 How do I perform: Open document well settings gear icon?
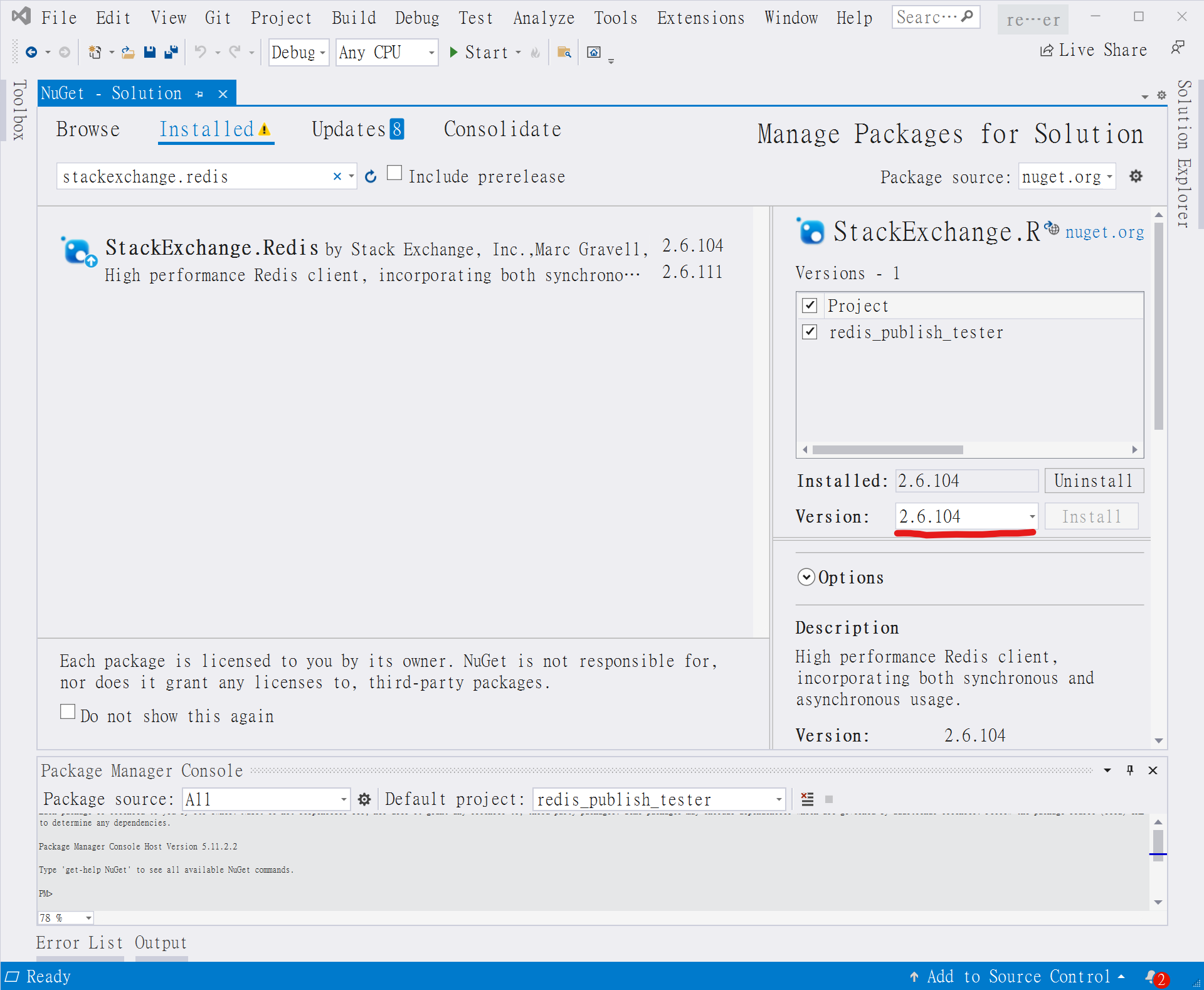tap(1161, 95)
